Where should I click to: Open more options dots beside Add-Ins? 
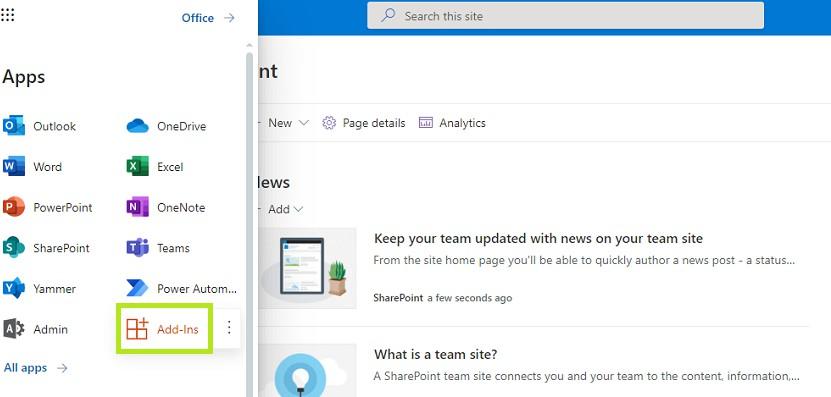229,328
